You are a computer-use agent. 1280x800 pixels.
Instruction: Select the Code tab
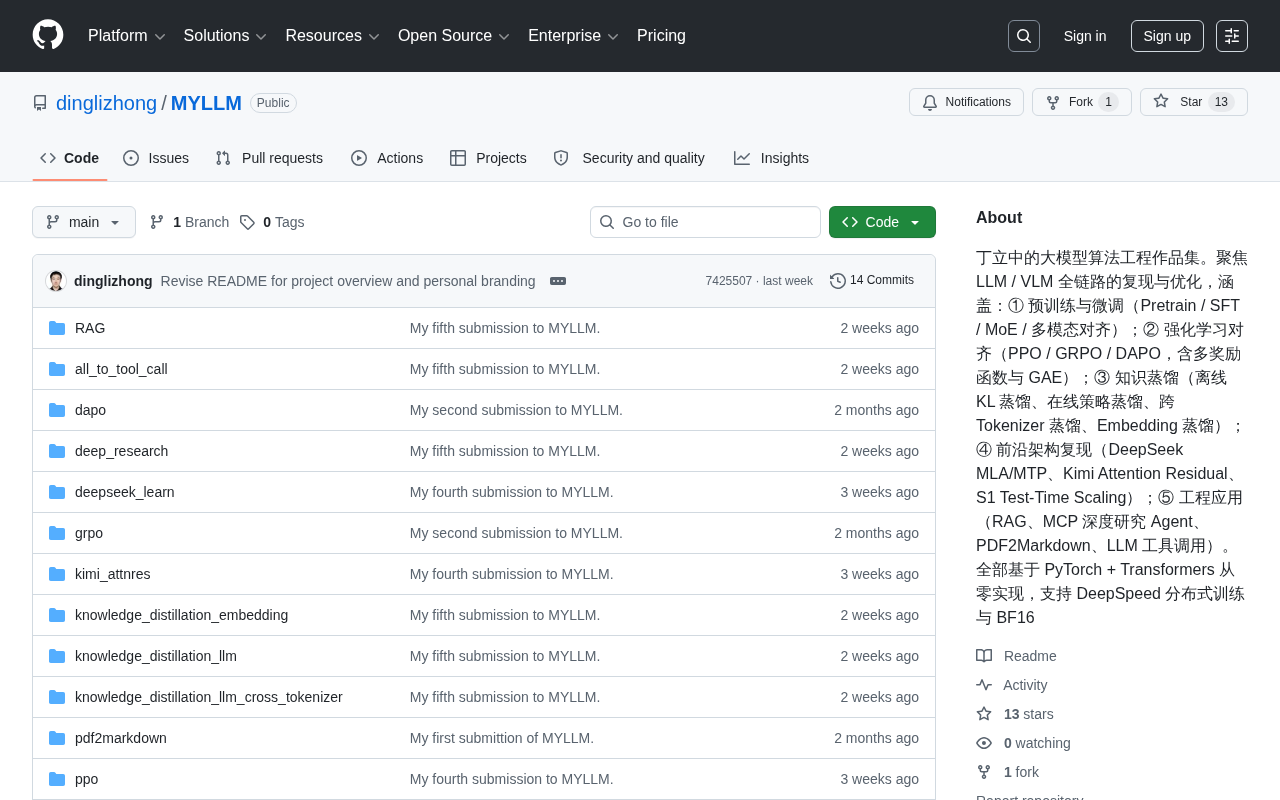70,158
